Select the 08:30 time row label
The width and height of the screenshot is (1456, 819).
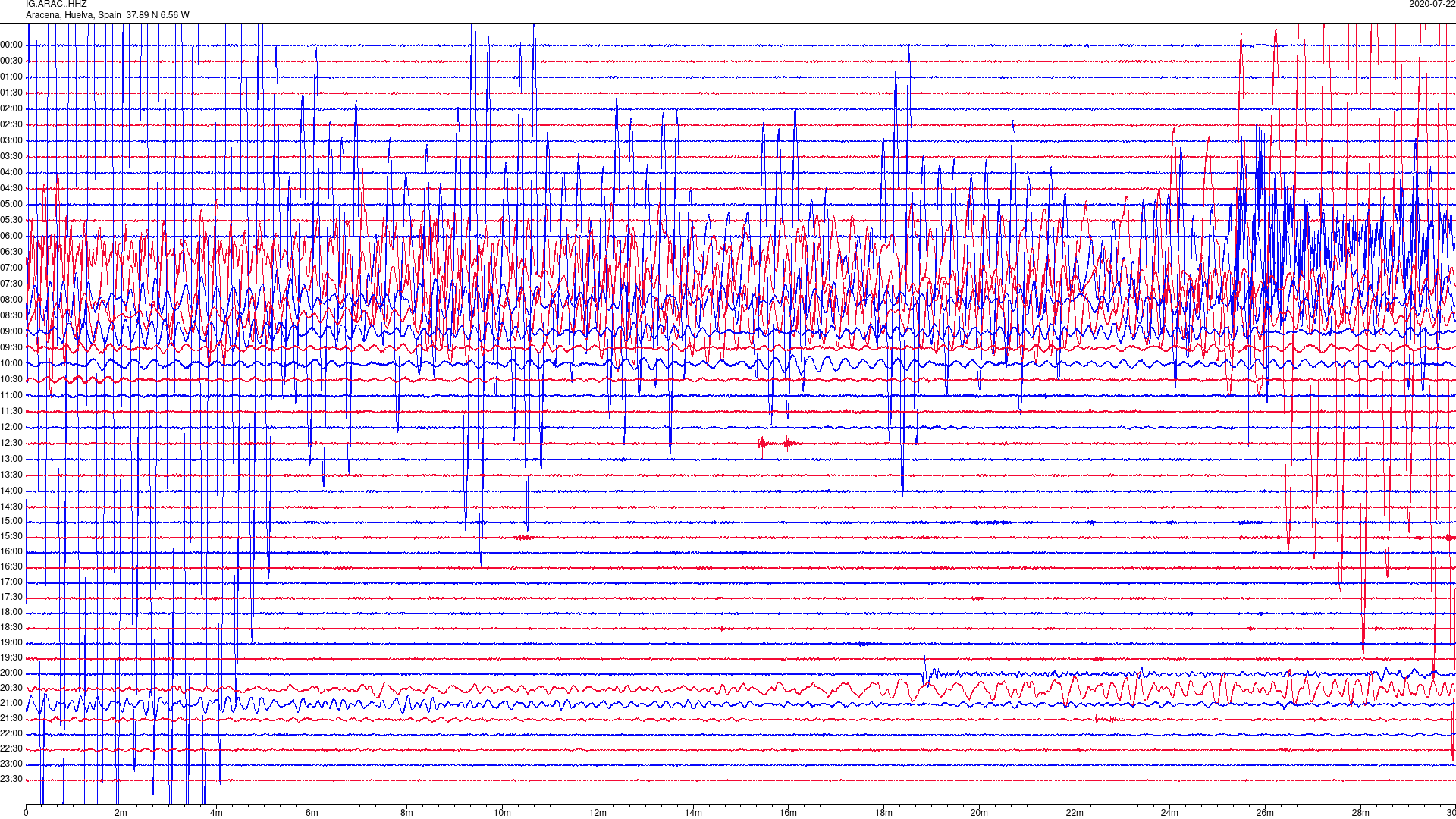pos(11,316)
